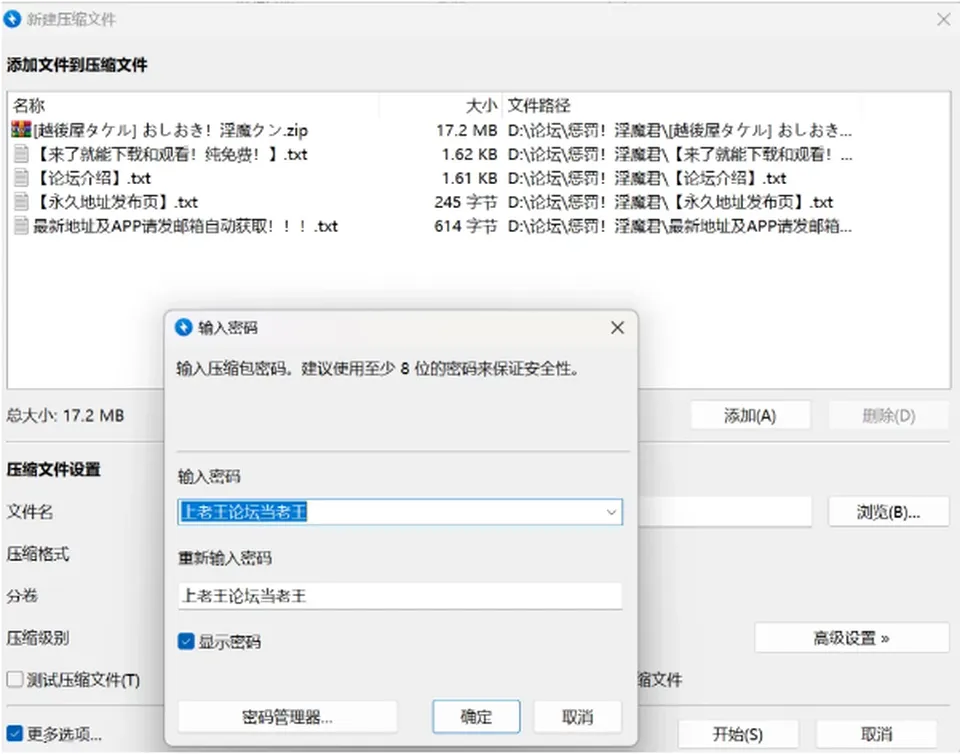Image resolution: width=960 pixels, height=754 pixels.
Task: Click the 最新地址及APP txt file icon
Action: 21,226
